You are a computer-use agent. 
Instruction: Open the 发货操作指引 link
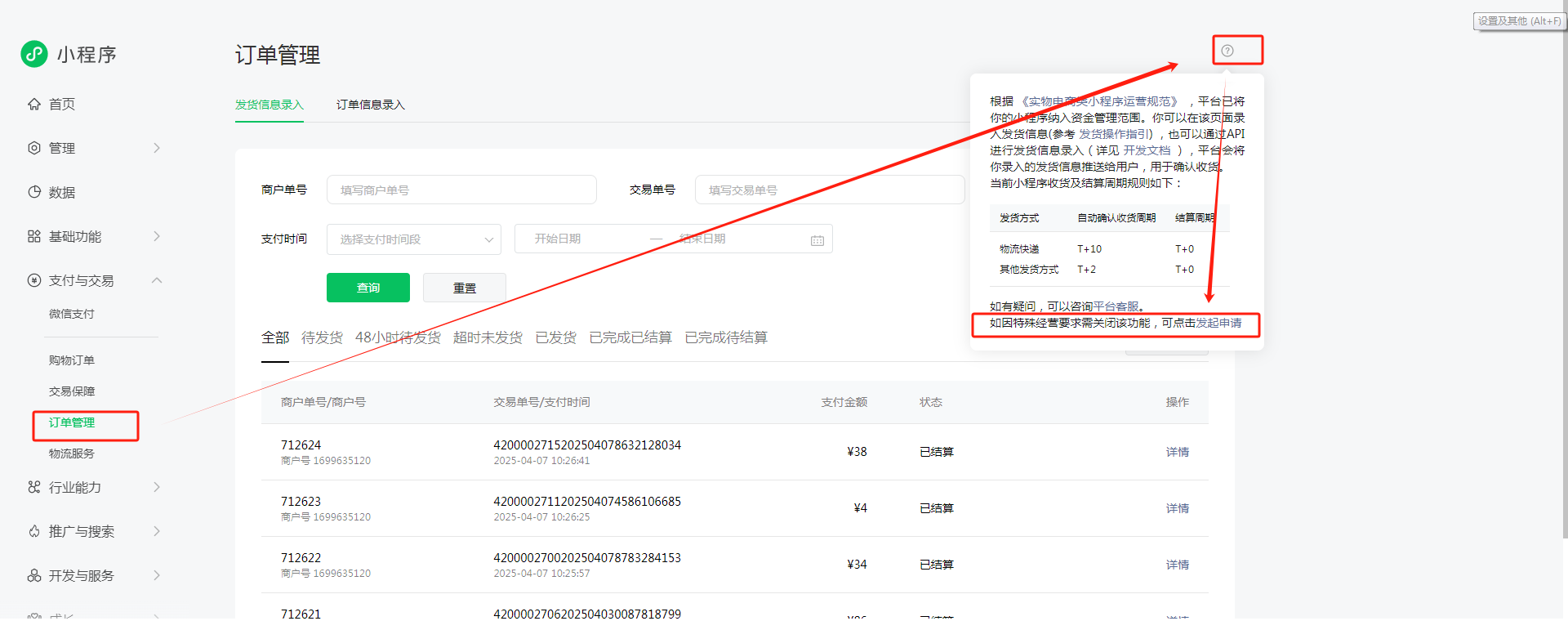coord(1116,134)
